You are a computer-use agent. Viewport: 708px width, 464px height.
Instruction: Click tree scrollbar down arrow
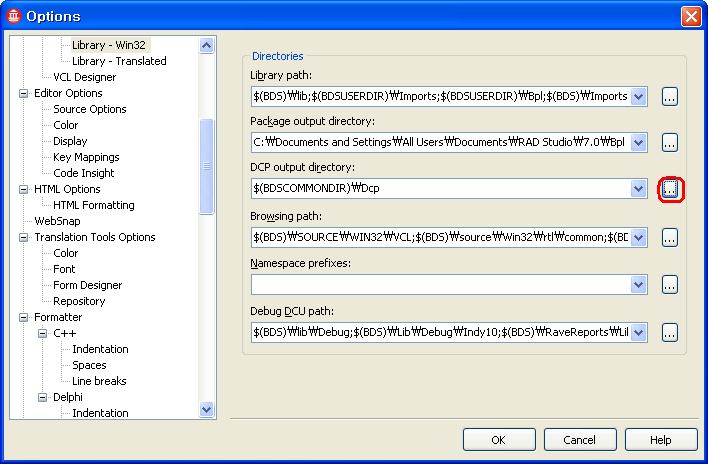click(206, 409)
